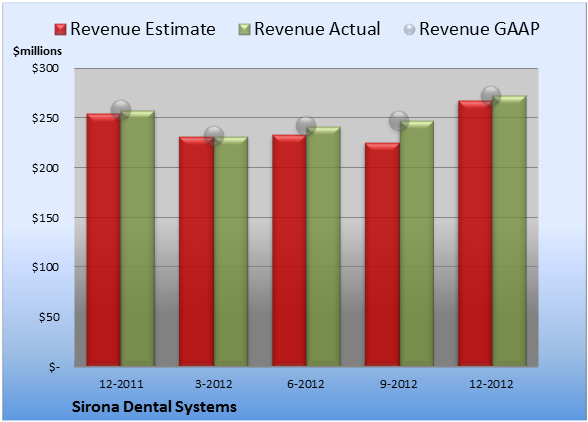Click the GAAP sphere marker for 6-2012
Viewport: 588px width, 422px height.
pyautogui.click(x=306, y=126)
